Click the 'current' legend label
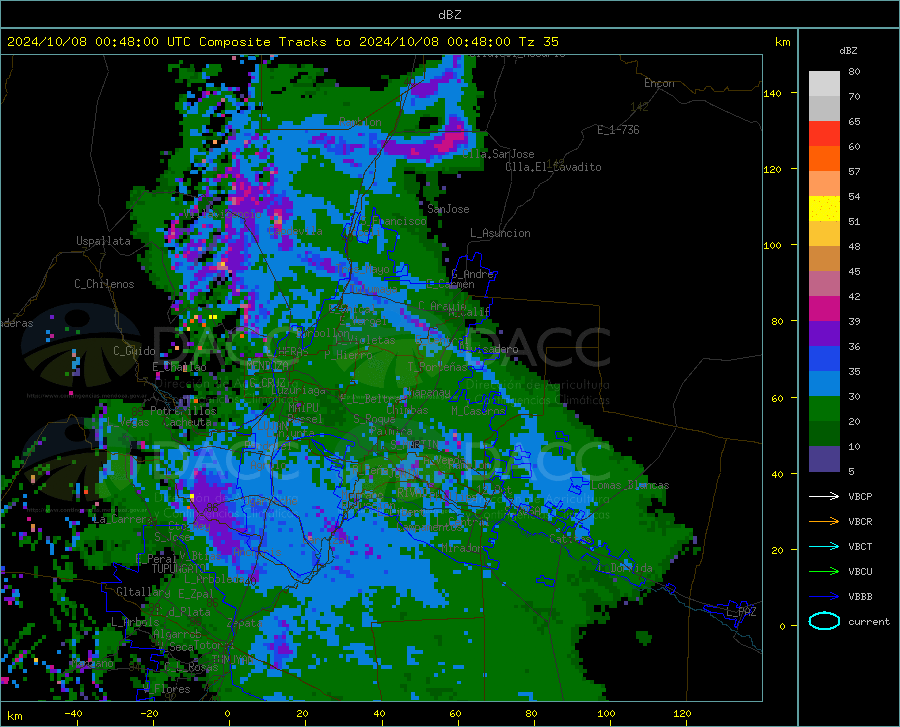Image resolution: width=900 pixels, height=727 pixels. (868, 621)
